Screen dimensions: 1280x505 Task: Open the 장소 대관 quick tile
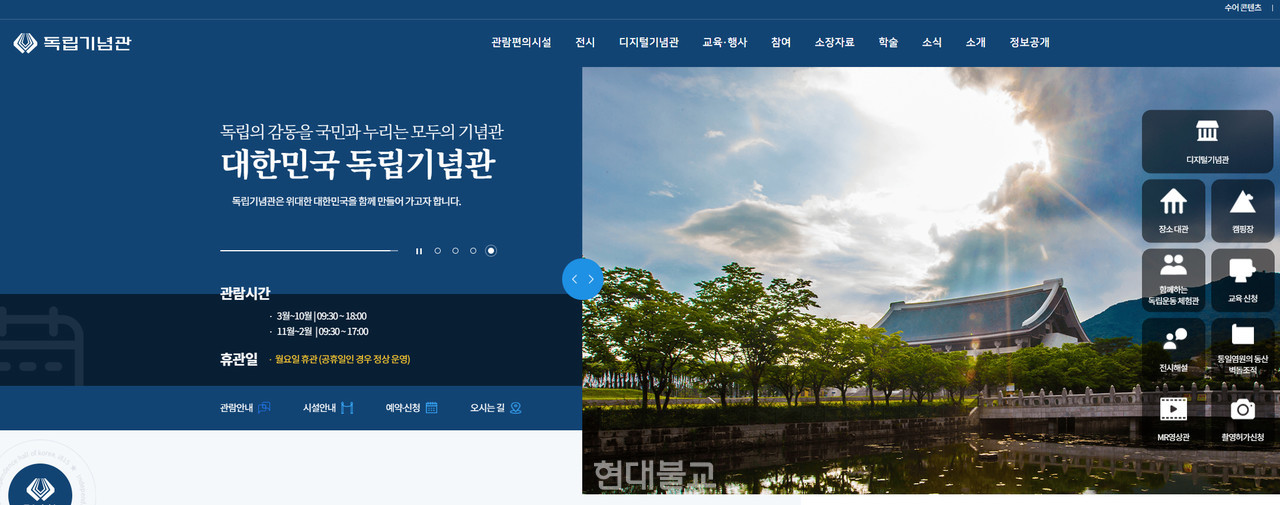pos(1173,211)
